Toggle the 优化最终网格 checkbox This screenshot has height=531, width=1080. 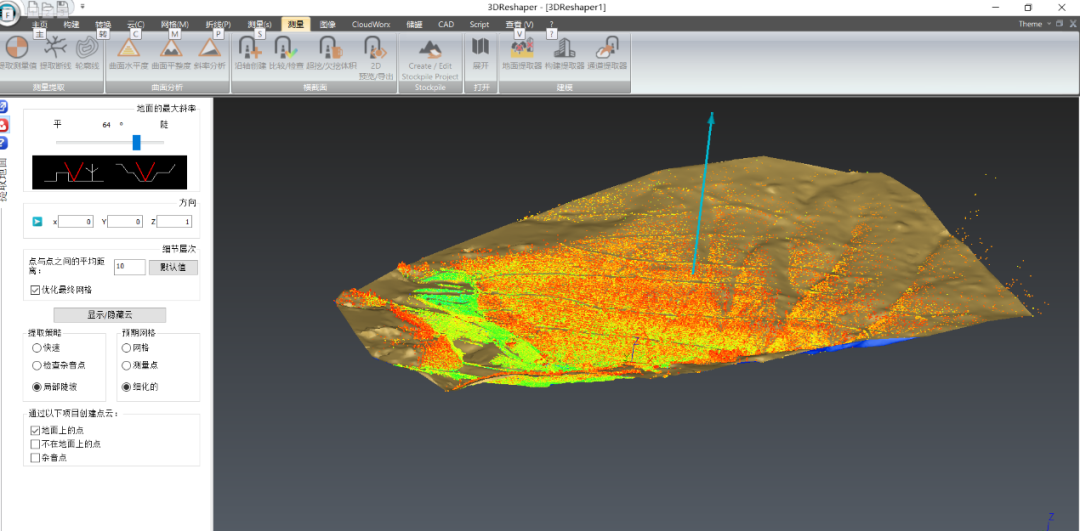click(35, 290)
